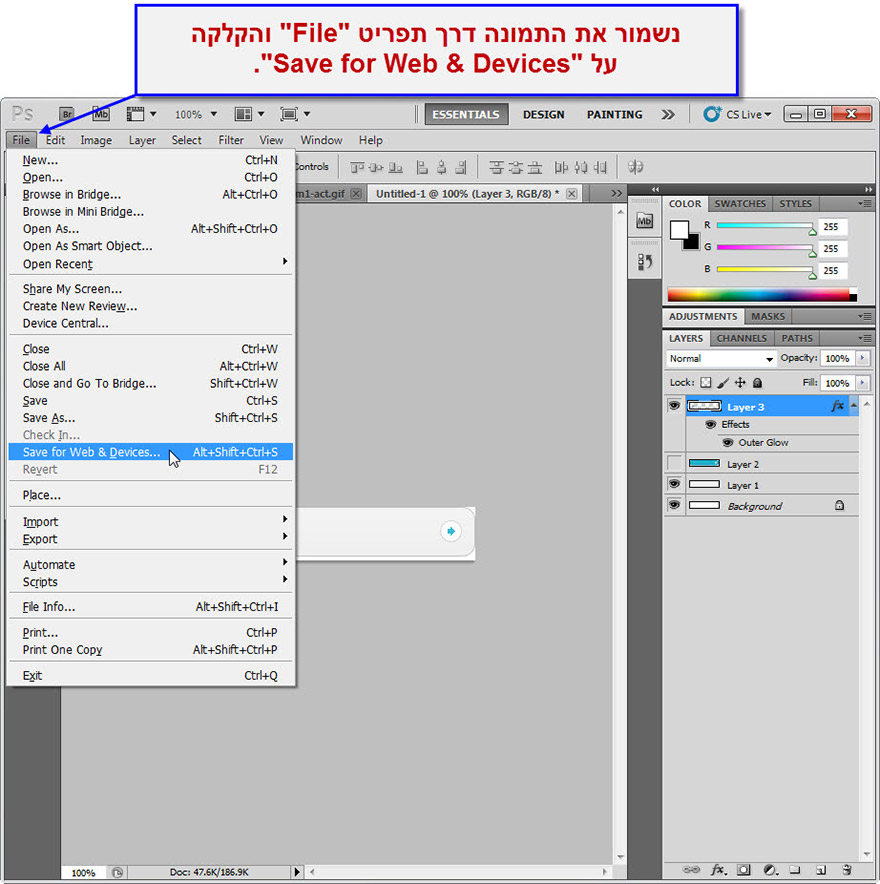This screenshot has width=880, height=884.
Task: Click Distribute top edges icon in options bar
Action: pos(496,167)
